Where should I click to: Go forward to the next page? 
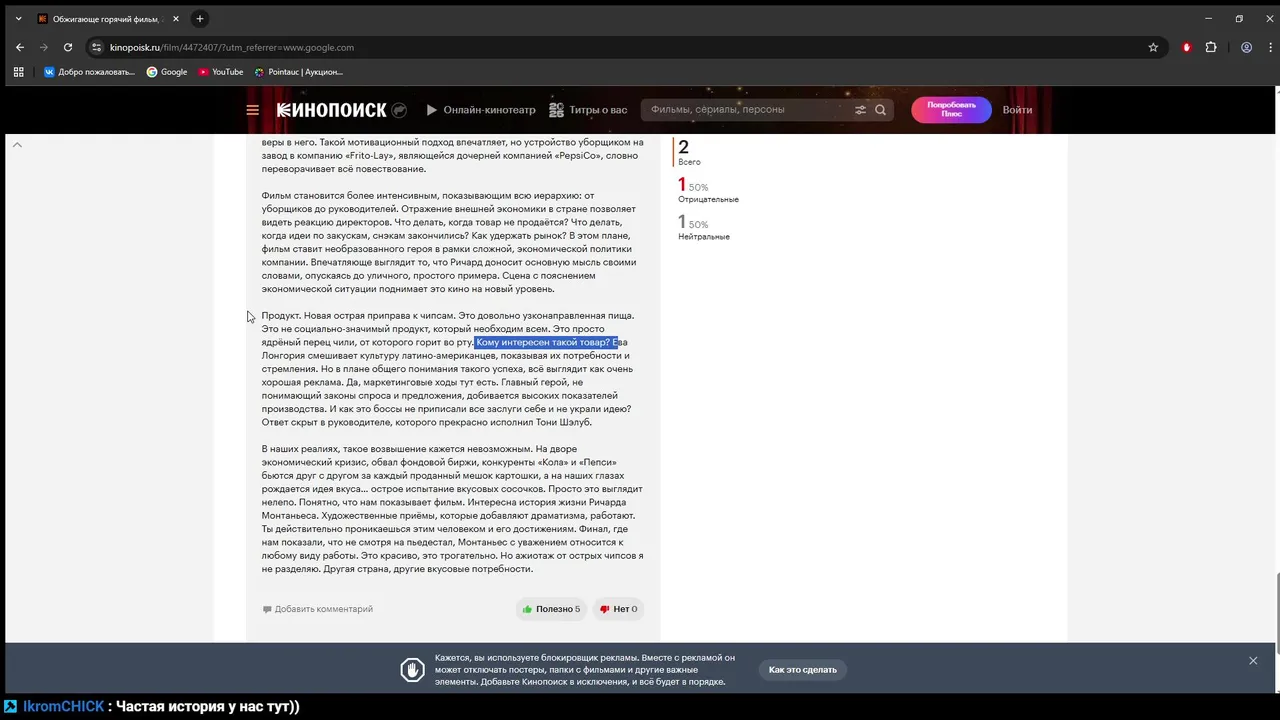pos(44,47)
